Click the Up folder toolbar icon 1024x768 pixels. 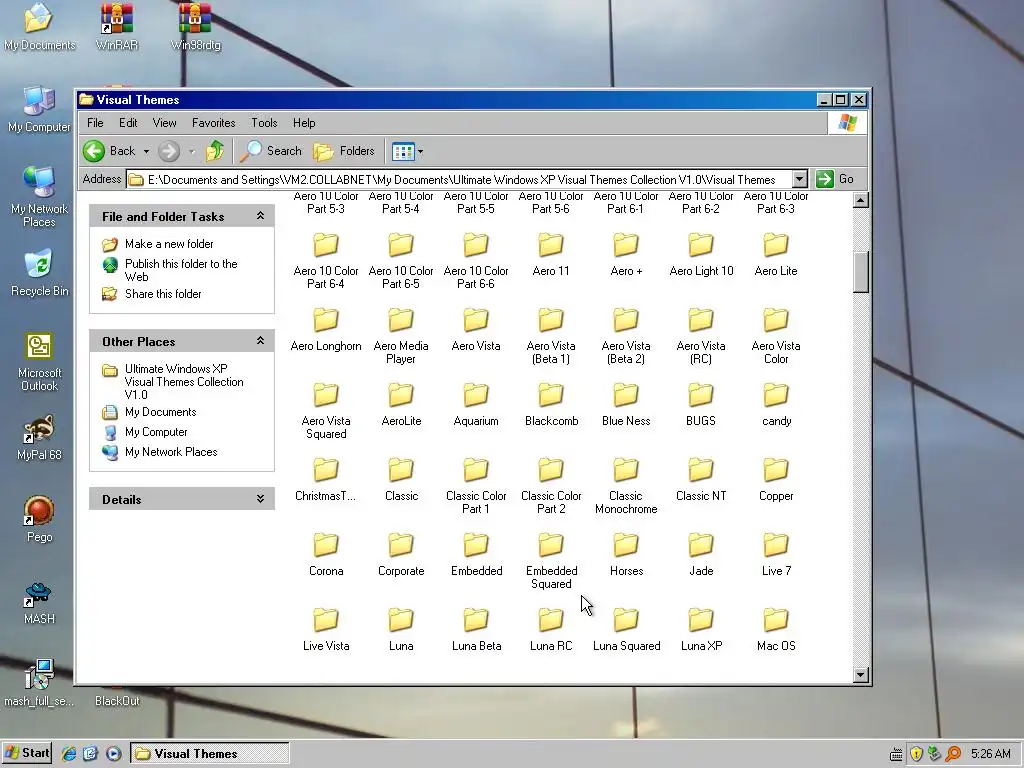215,151
